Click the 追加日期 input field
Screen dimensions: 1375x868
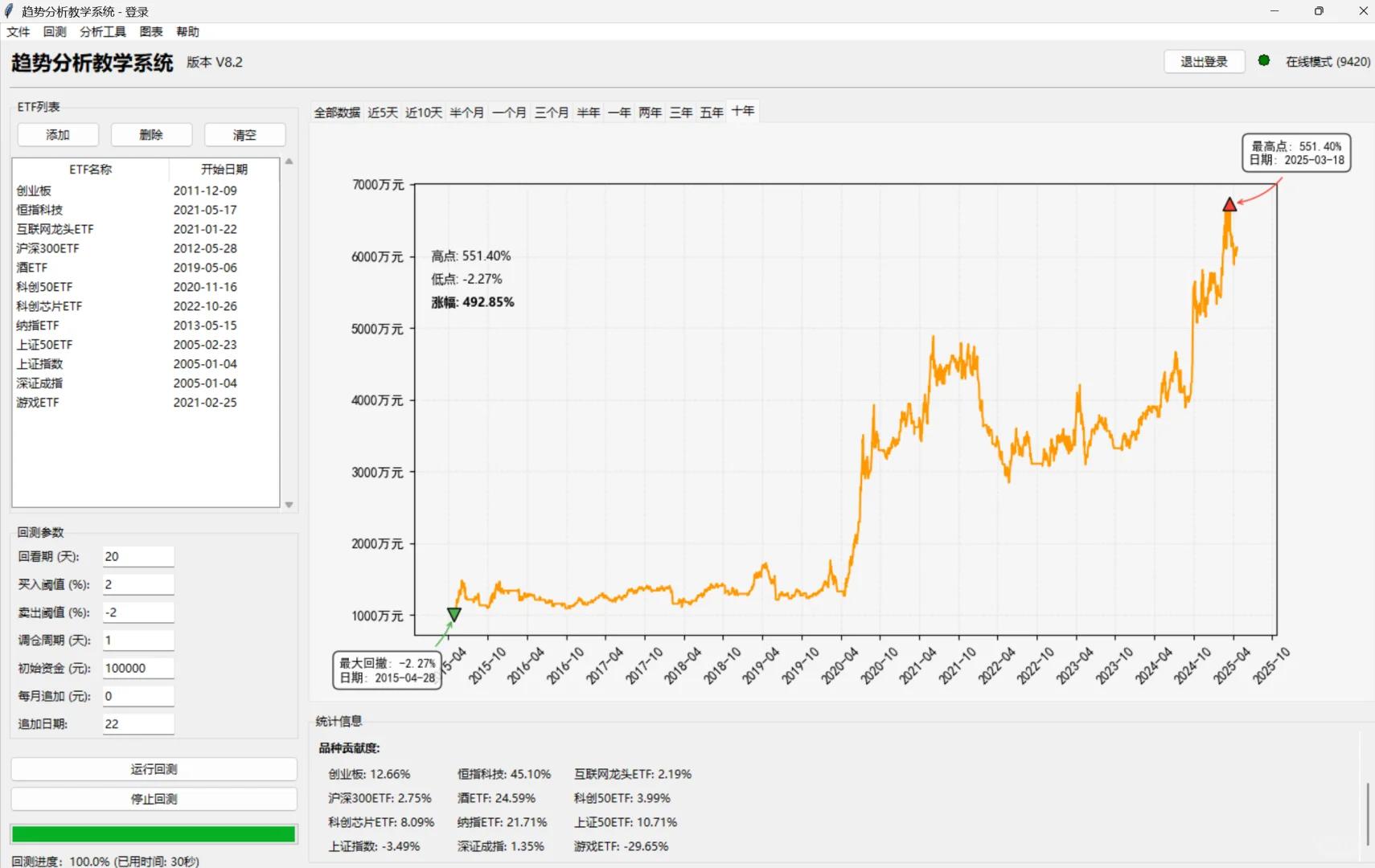tap(138, 724)
